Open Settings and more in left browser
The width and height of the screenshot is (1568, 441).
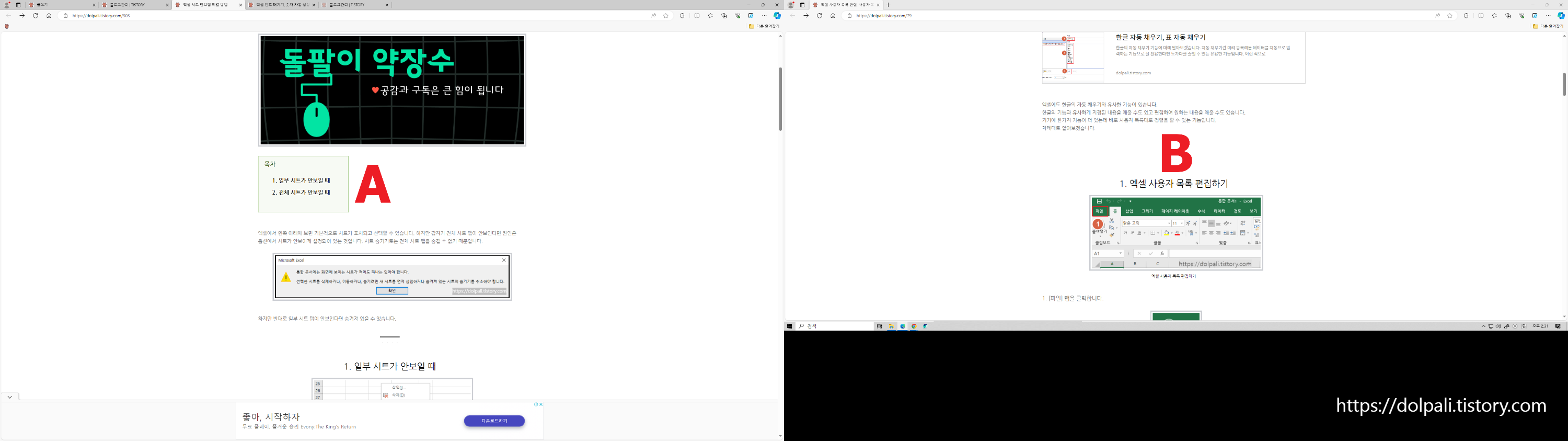[764, 16]
